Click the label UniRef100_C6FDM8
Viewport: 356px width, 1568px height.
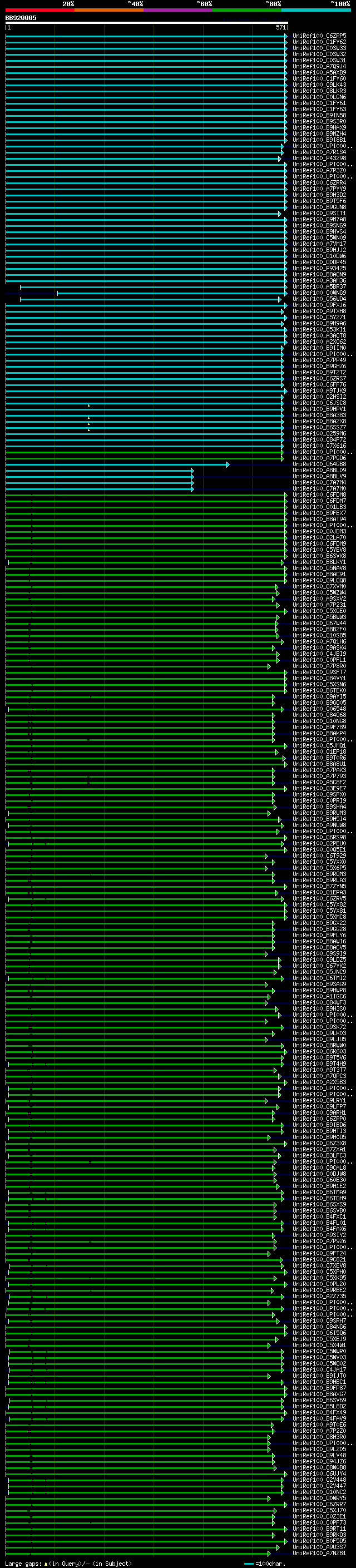(x=319, y=495)
